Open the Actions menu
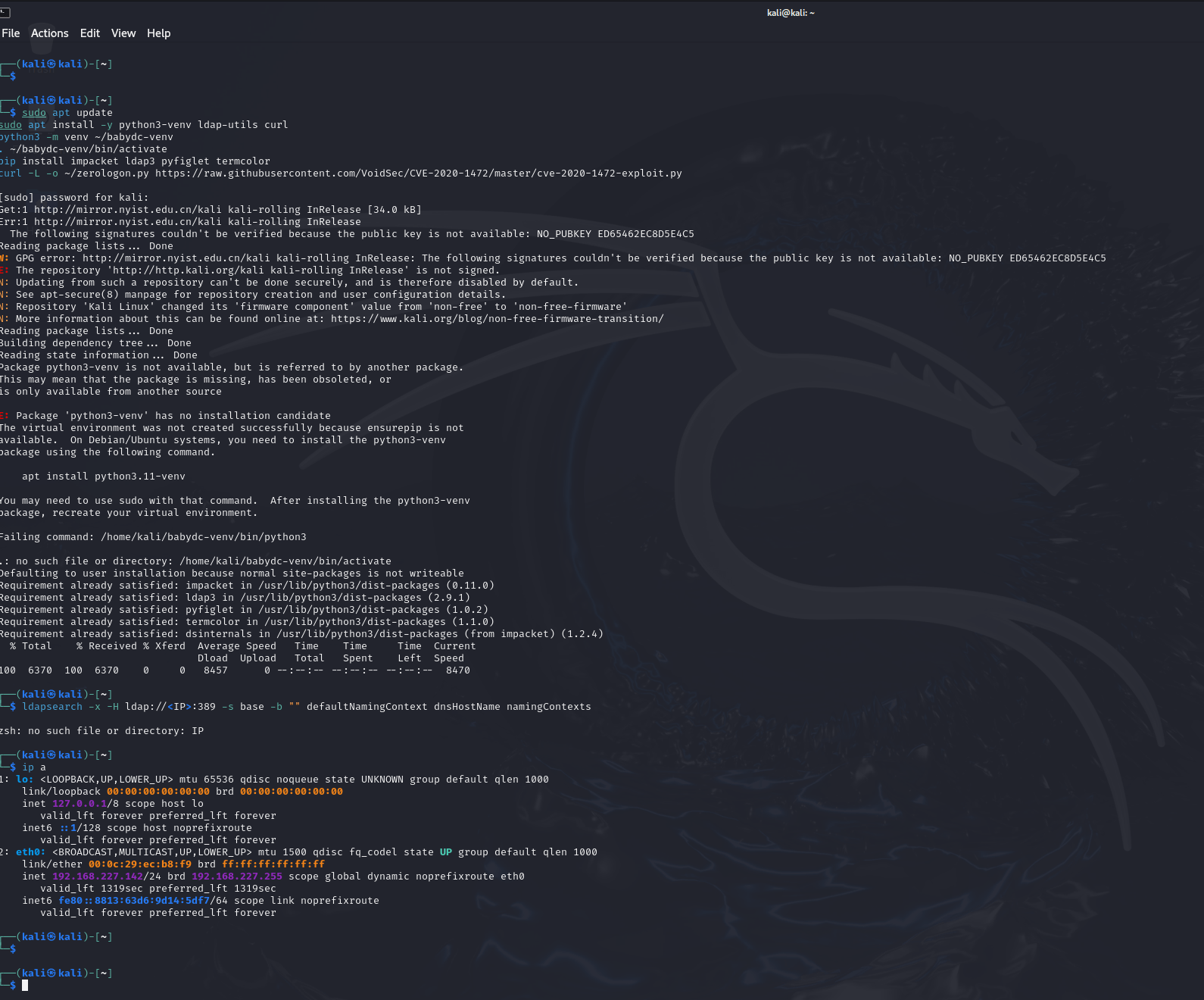Image resolution: width=1204 pixels, height=1000 pixels. (49, 33)
